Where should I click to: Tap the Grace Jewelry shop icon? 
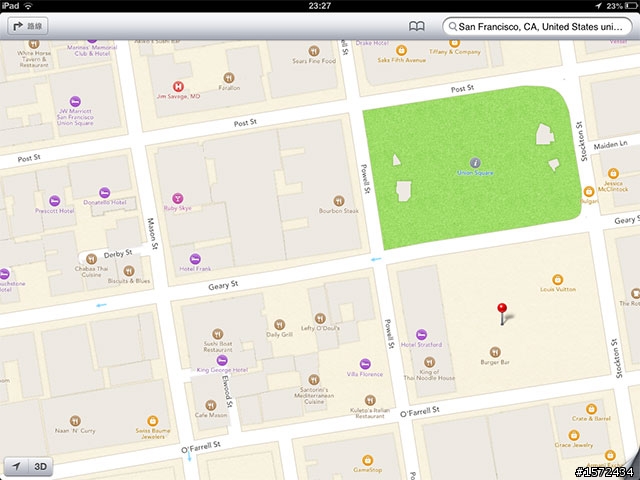tap(574, 435)
